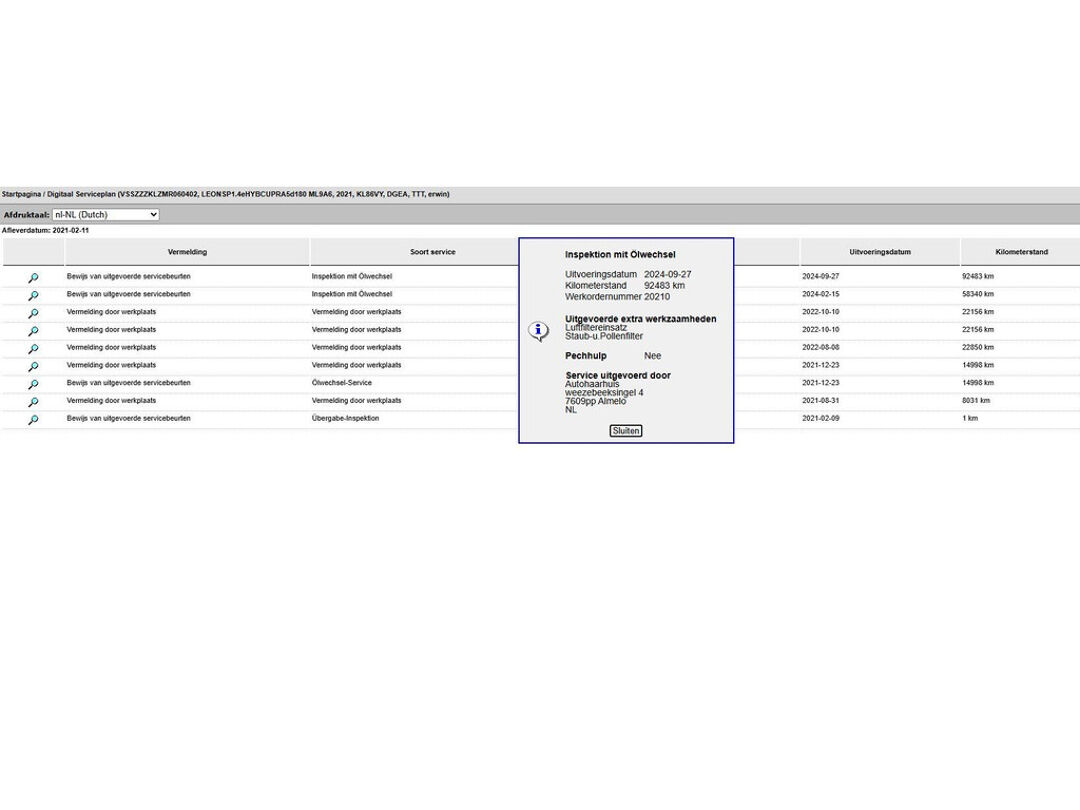
Task: Click the Übergabe-Inspektion service type cell
Action: click(345, 419)
